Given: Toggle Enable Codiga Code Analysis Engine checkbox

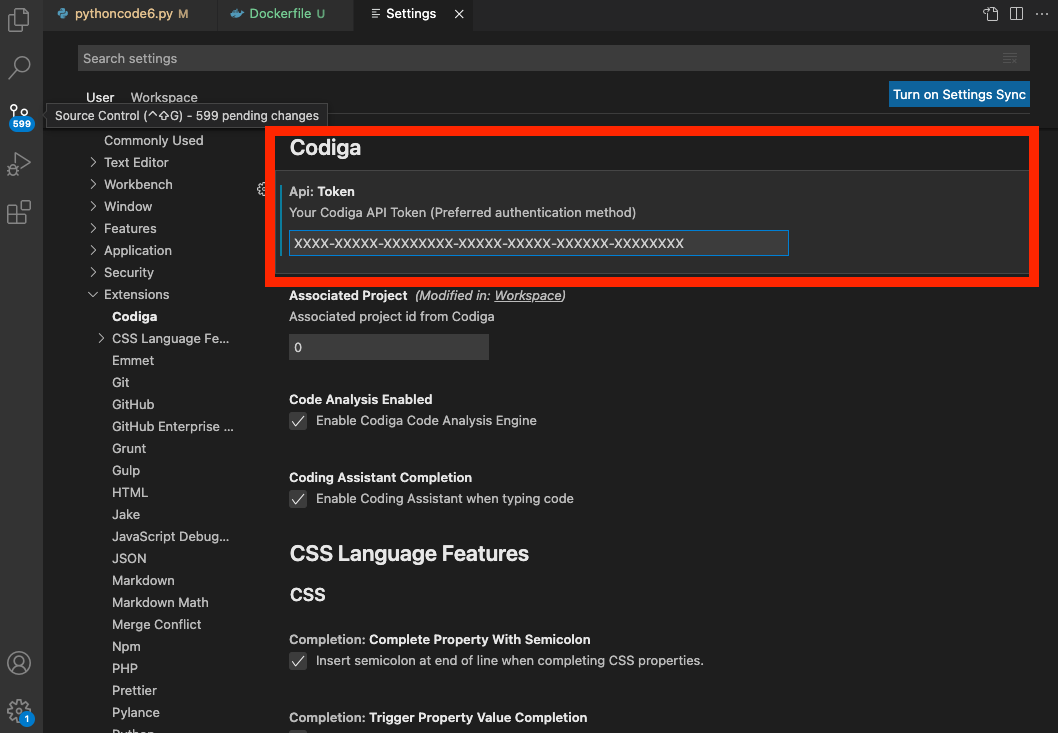Looking at the screenshot, I should tap(298, 421).
